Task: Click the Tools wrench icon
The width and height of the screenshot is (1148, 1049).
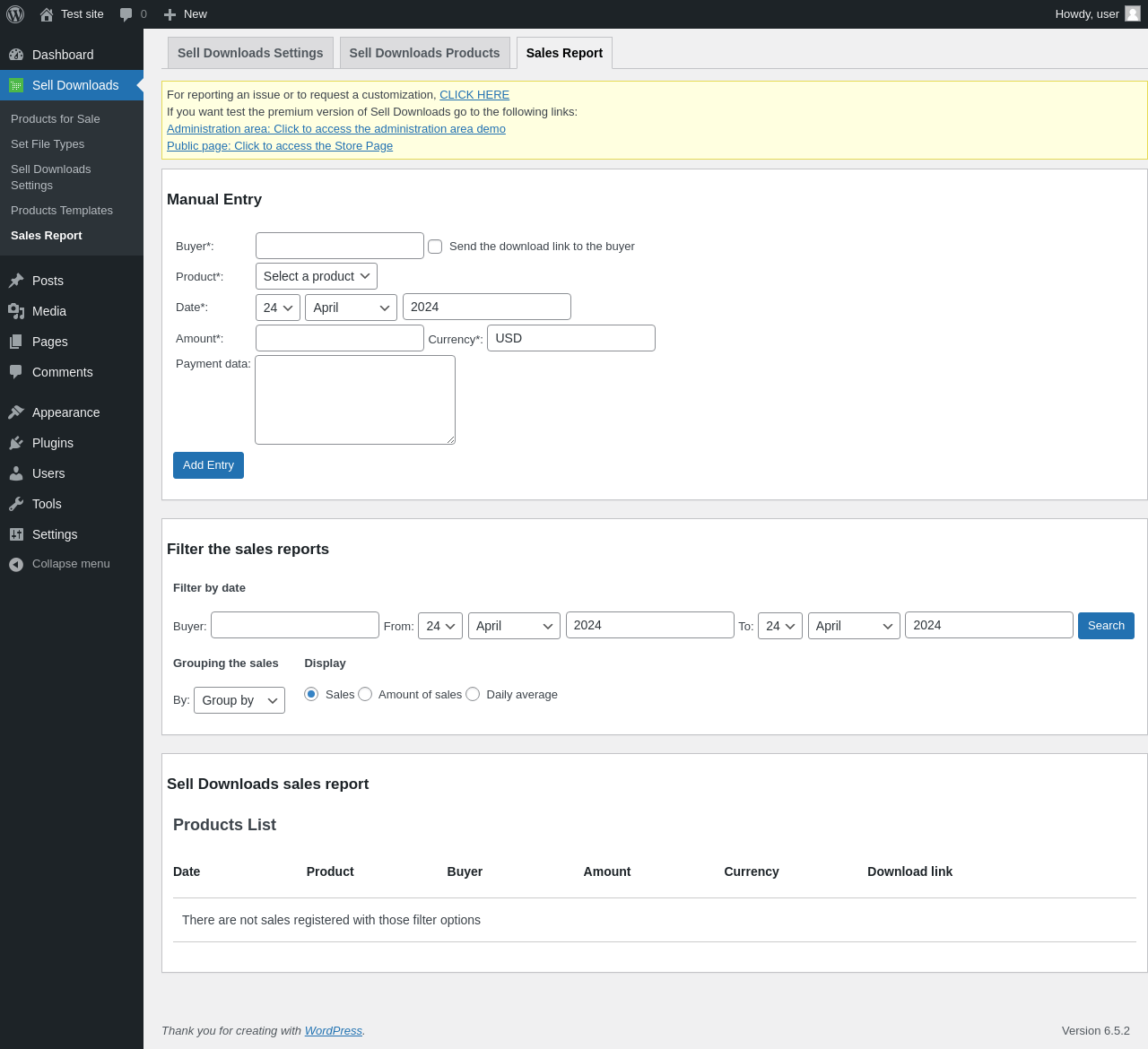Action: 16,504
